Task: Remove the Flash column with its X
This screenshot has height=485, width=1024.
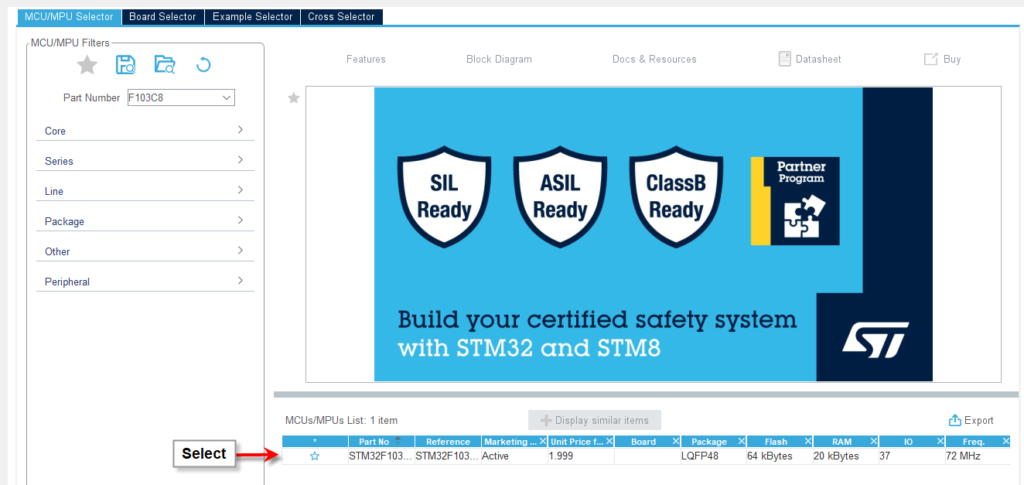Action: coord(808,441)
